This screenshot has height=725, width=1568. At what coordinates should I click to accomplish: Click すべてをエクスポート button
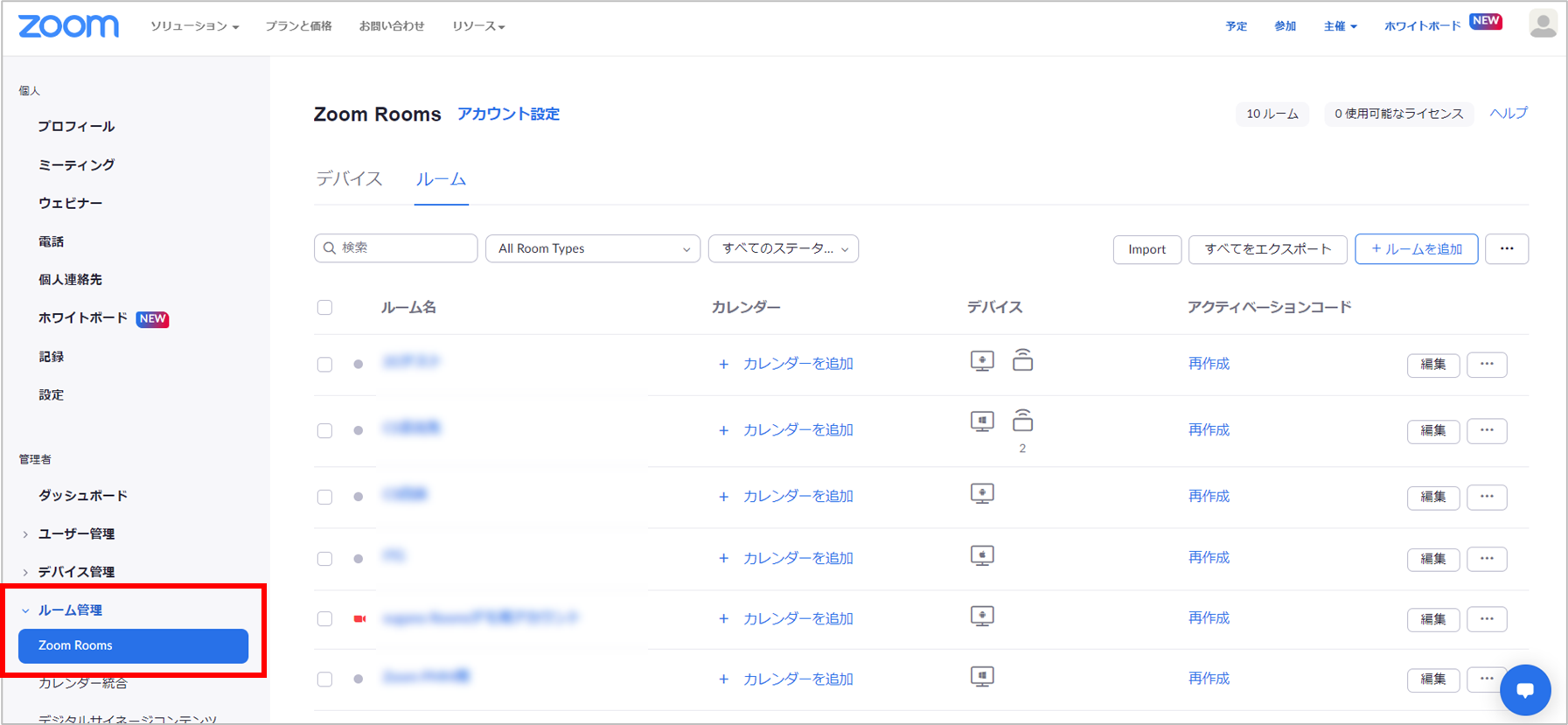coord(1267,249)
